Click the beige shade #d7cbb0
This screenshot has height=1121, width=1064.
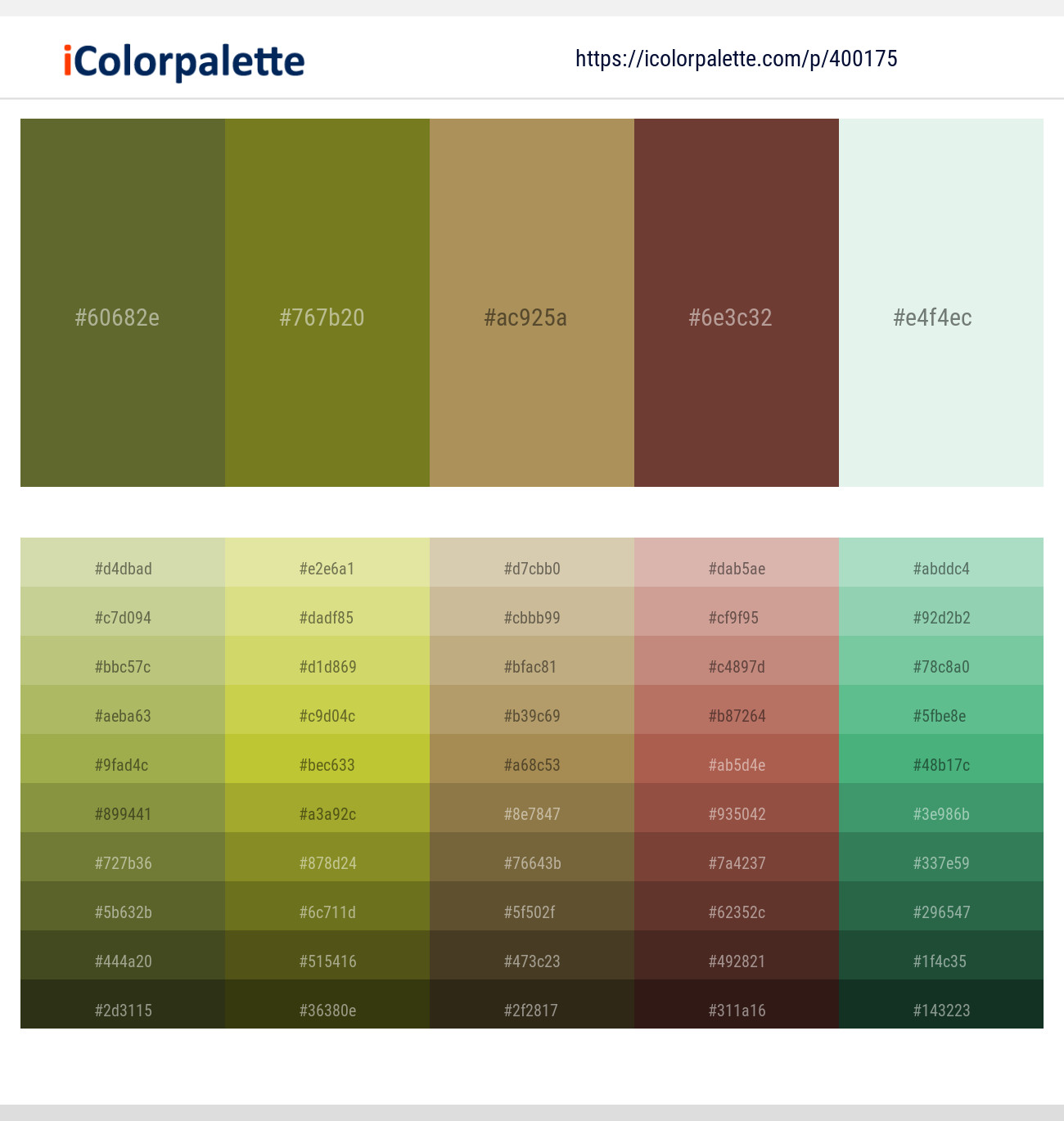[532, 569]
